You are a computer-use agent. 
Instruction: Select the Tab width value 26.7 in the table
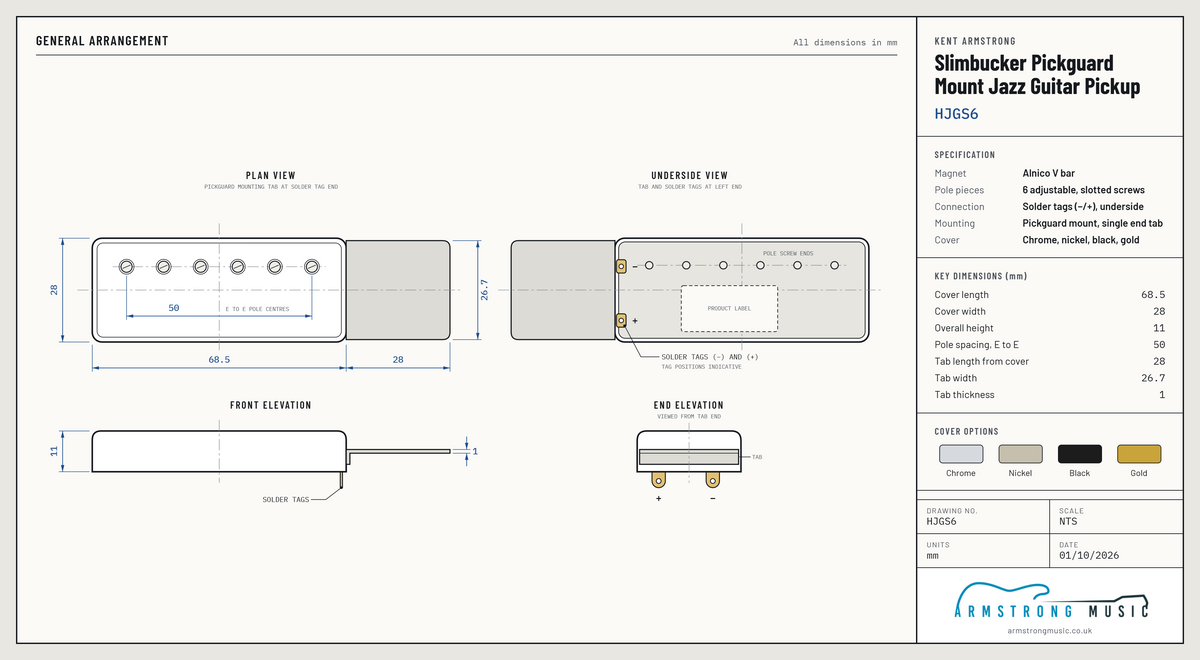pyautogui.click(x=1153, y=378)
